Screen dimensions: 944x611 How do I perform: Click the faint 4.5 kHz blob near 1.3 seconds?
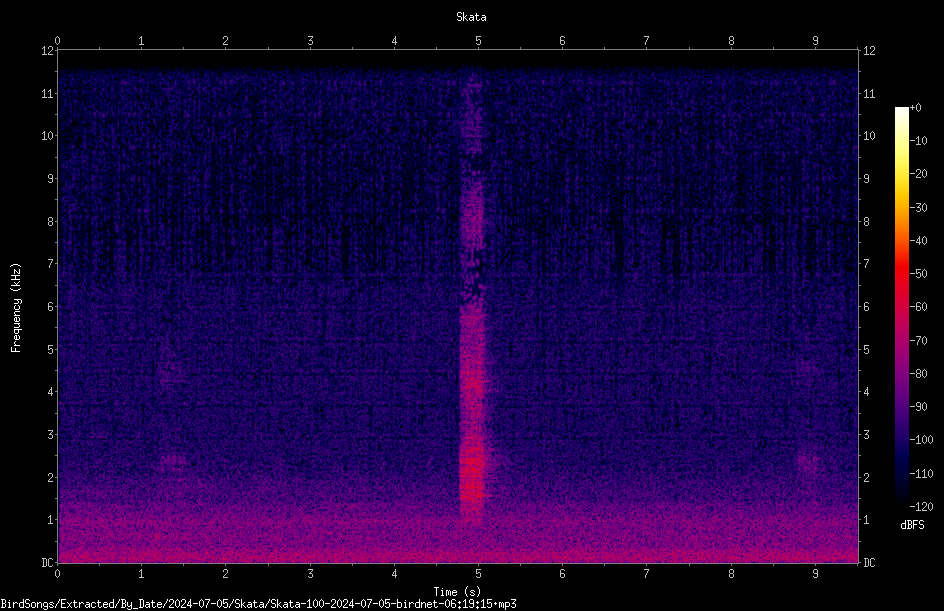click(172, 370)
